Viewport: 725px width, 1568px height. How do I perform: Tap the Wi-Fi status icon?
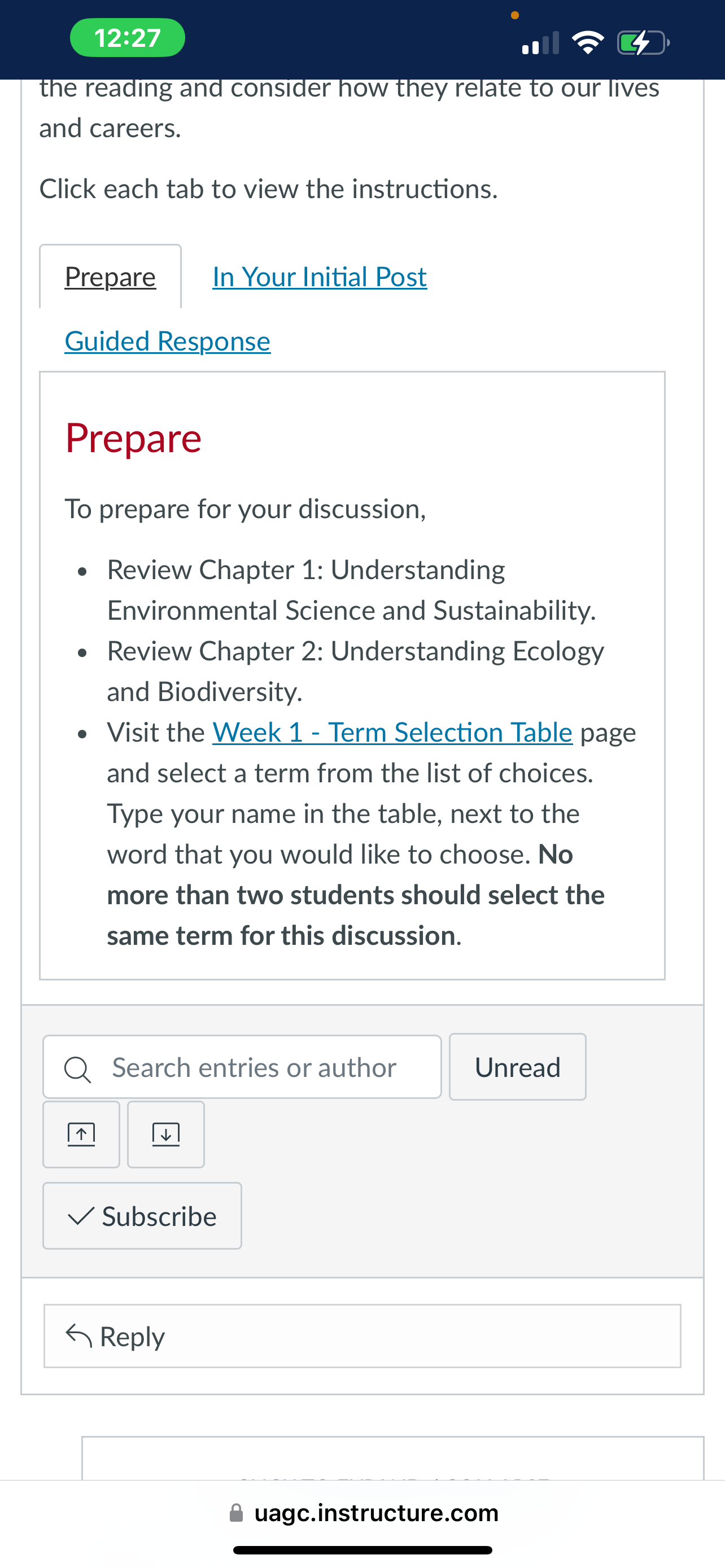pyautogui.click(x=588, y=42)
